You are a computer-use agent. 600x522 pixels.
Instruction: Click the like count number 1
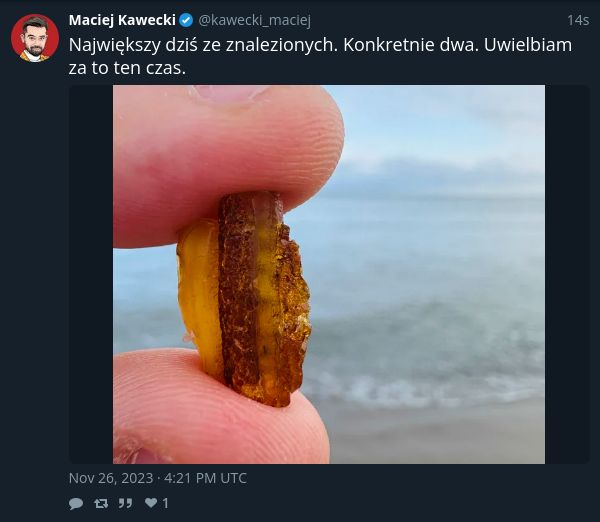tap(165, 503)
